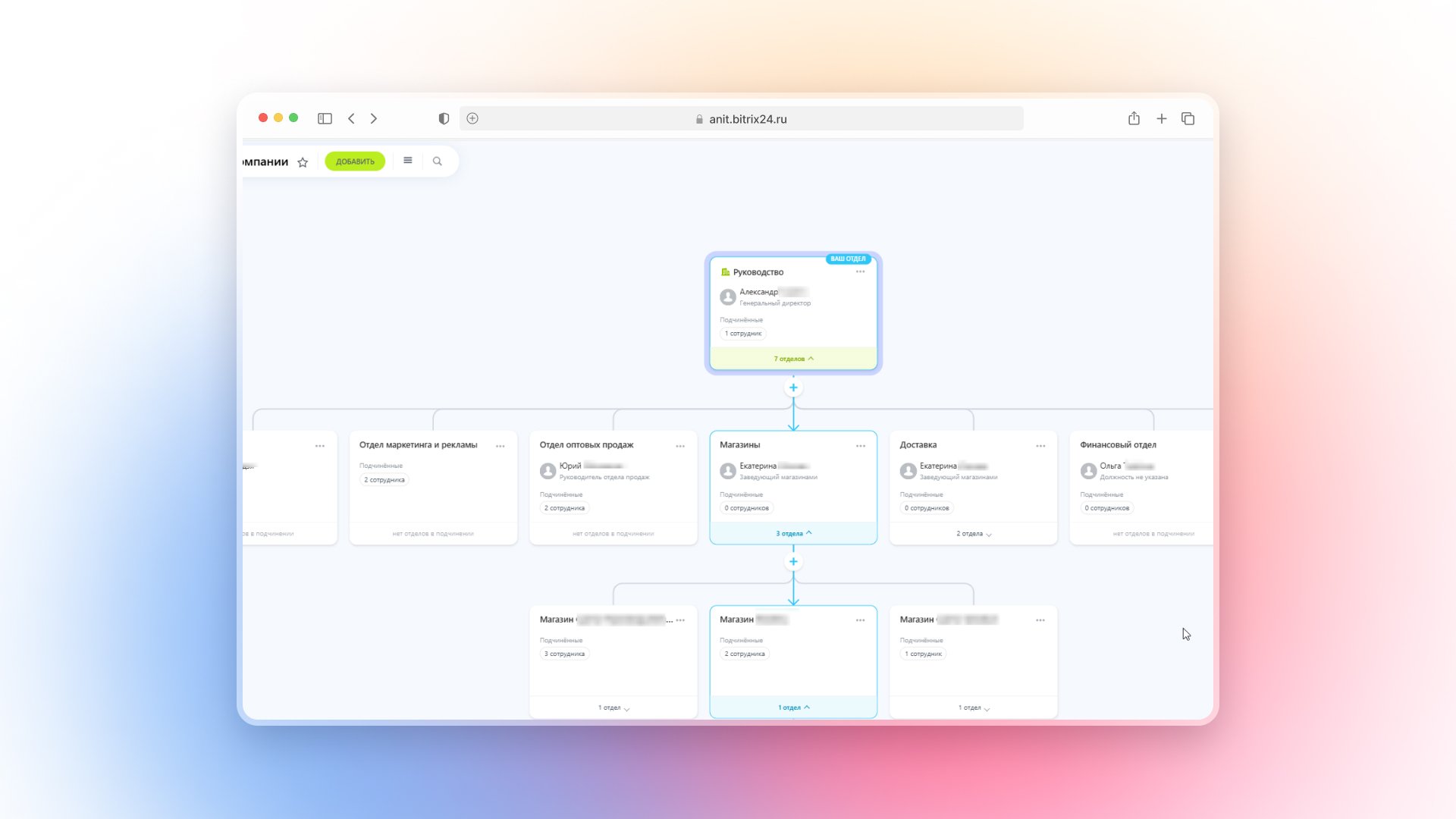Viewport: 1456px width, 819px height.
Task: Open the search magnifier in toolbar
Action: [437, 161]
